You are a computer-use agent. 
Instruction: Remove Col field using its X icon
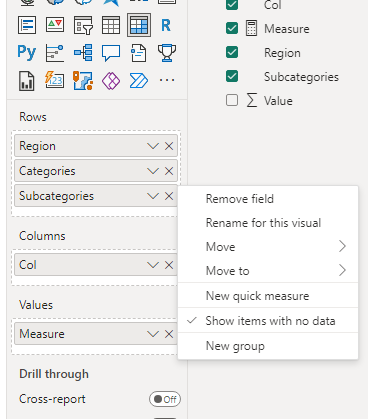[x=169, y=265]
